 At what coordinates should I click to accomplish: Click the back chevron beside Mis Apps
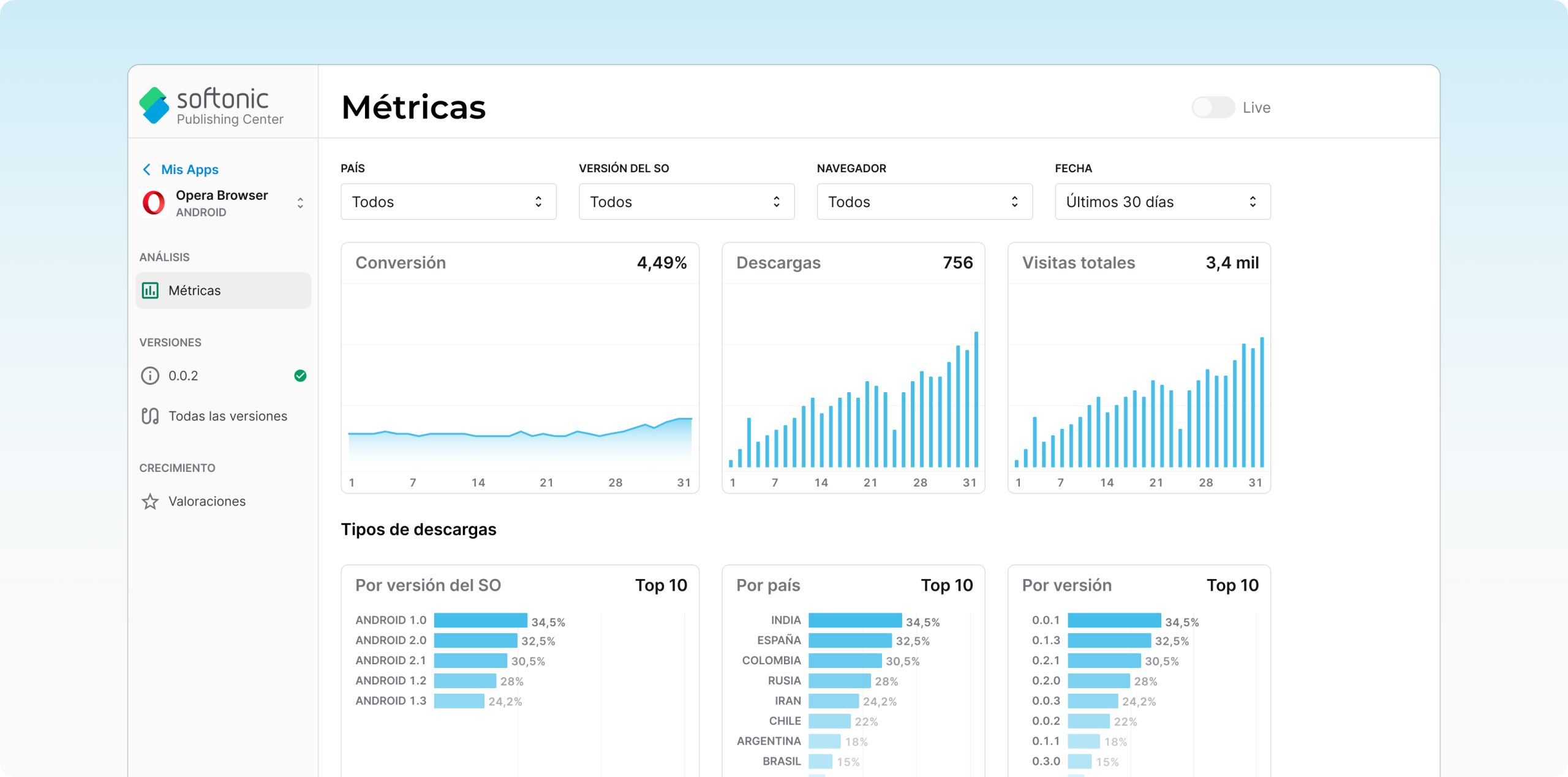click(x=147, y=170)
